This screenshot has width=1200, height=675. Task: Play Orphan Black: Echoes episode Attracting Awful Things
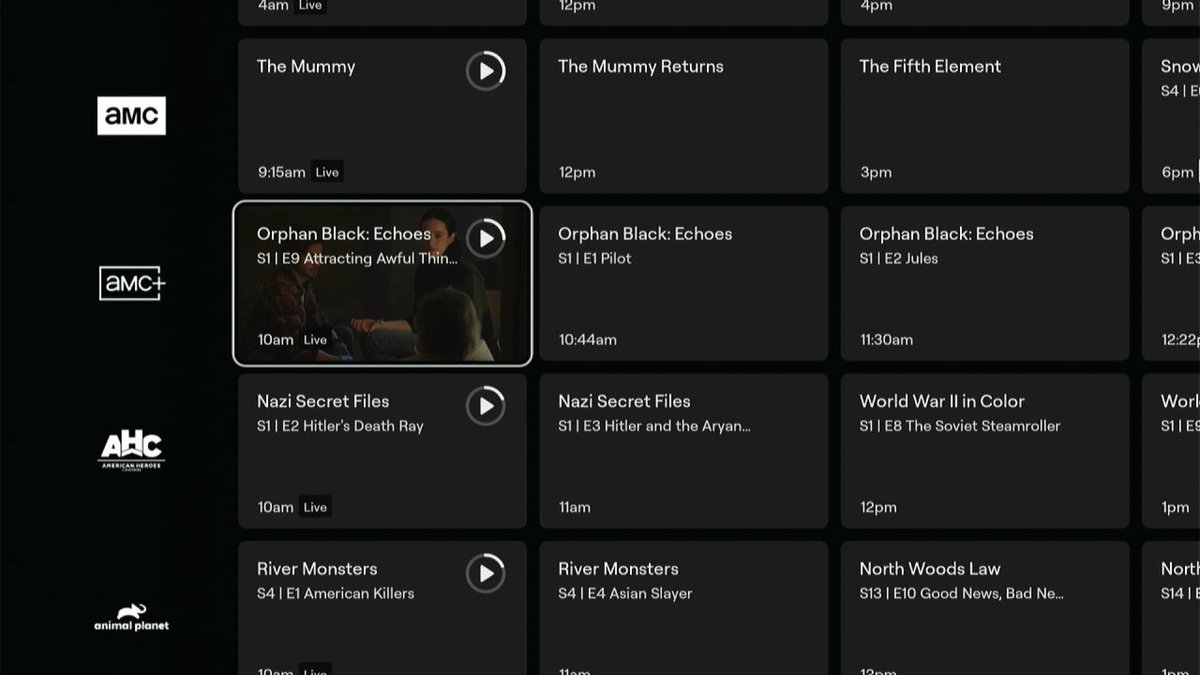486,238
